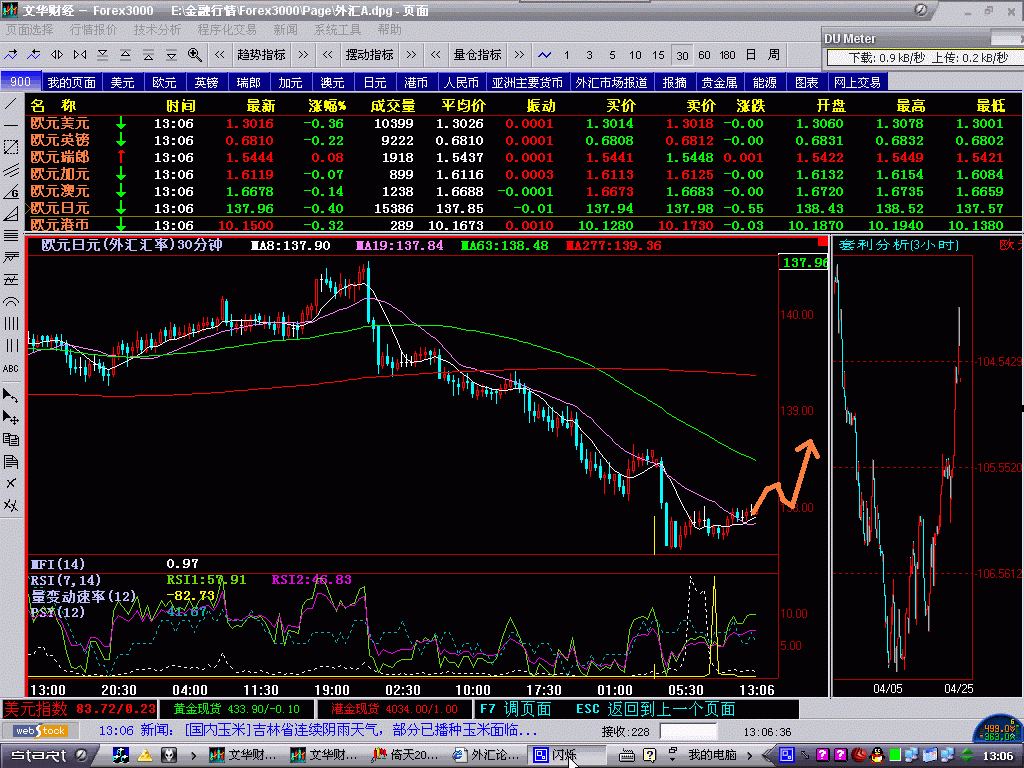
Task: Open the 页面选择 menu
Action: (29, 30)
